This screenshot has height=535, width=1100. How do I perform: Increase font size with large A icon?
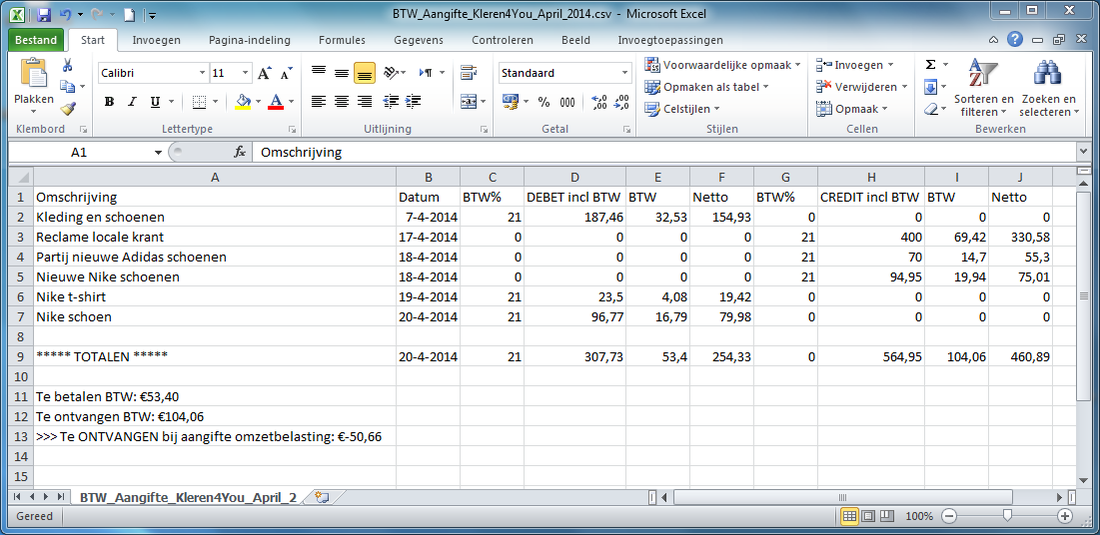pyautogui.click(x=264, y=73)
